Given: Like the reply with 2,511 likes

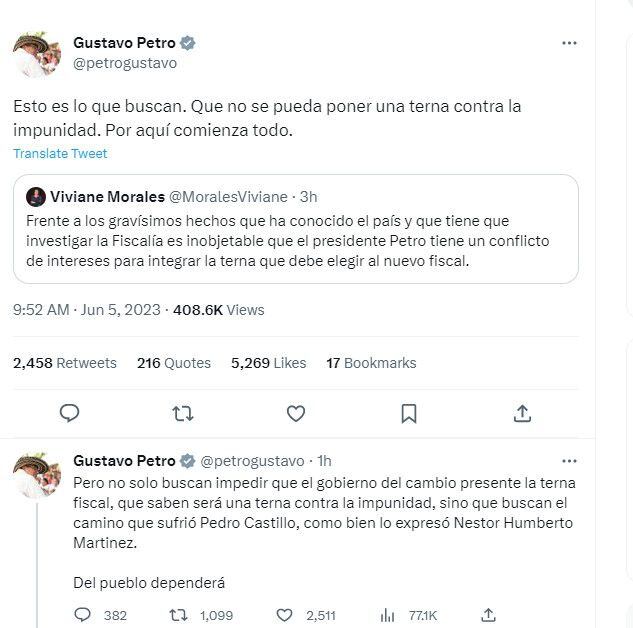Looking at the screenshot, I should pos(284,615).
